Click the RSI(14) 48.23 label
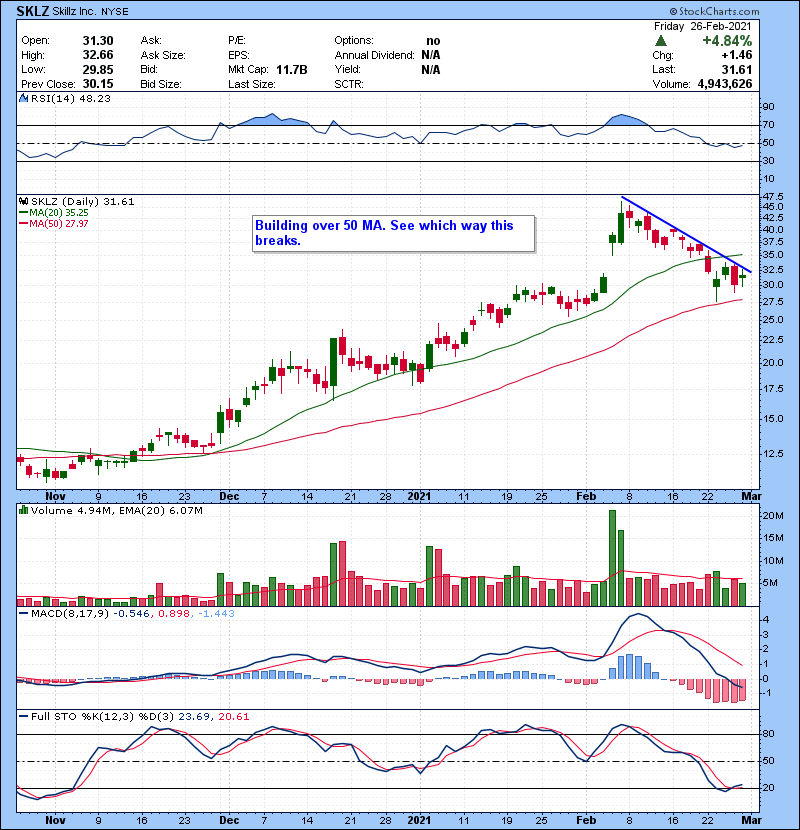Screen dimensions: 800x830 click(x=71, y=98)
